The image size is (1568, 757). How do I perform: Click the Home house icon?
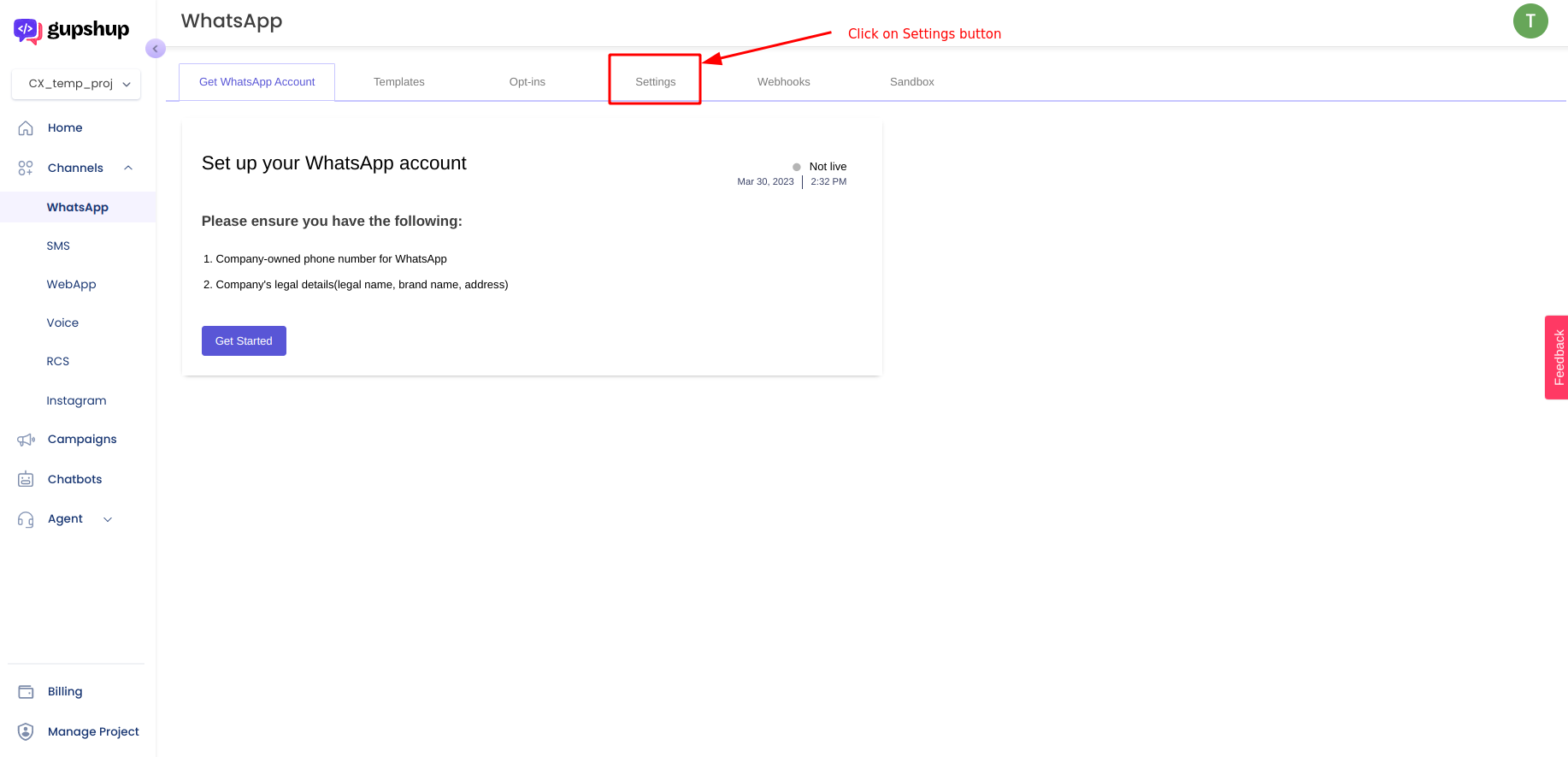point(26,128)
